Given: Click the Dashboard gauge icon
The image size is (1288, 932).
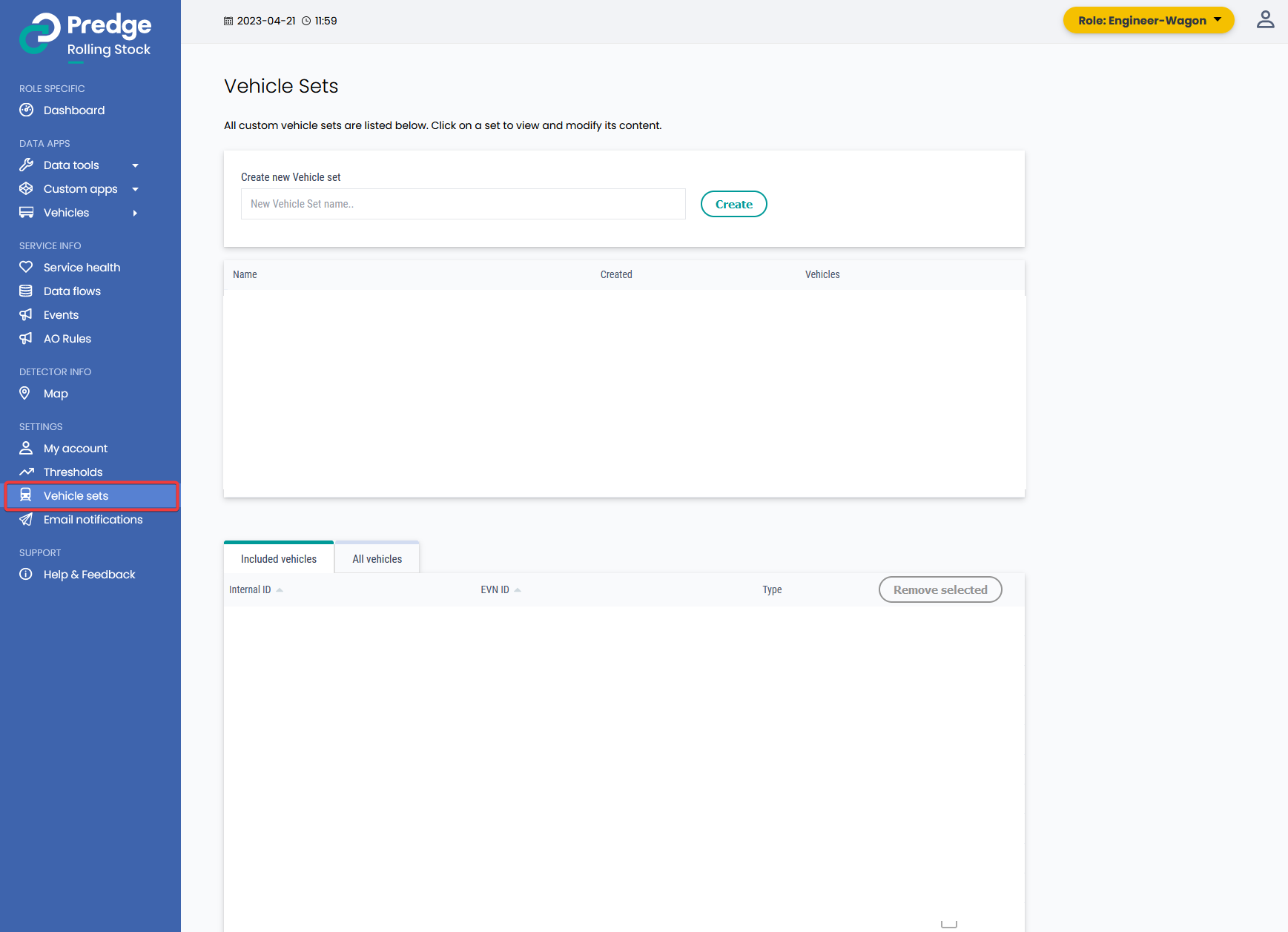Looking at the screenshot, I should (x=26, y=110).
